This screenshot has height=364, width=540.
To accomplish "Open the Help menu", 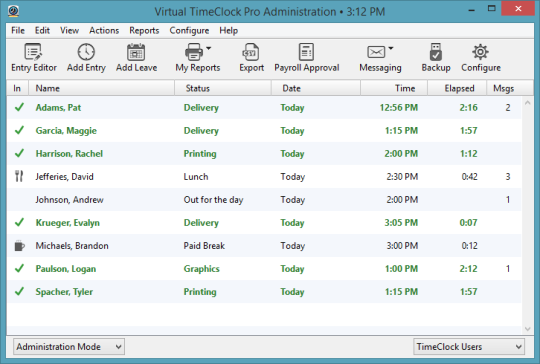I will pyautogui.click(x=229, y=30).
